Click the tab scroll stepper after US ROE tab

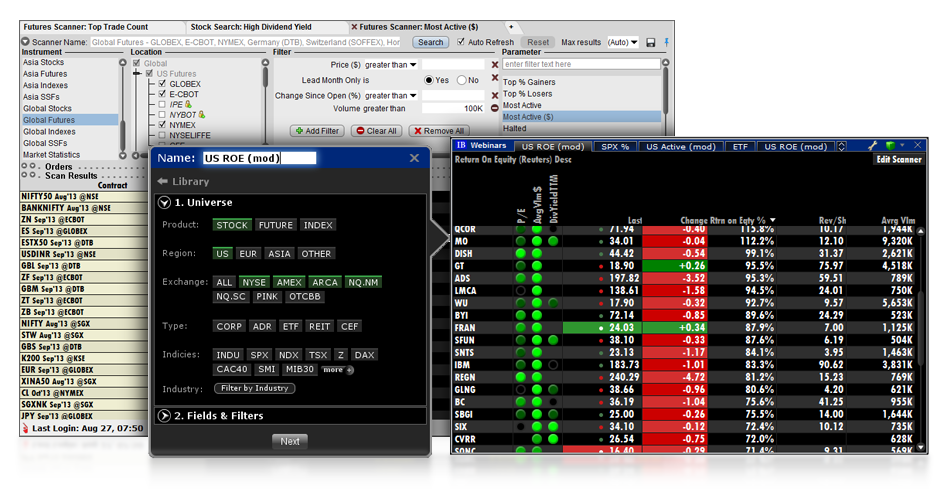point(842,146)
